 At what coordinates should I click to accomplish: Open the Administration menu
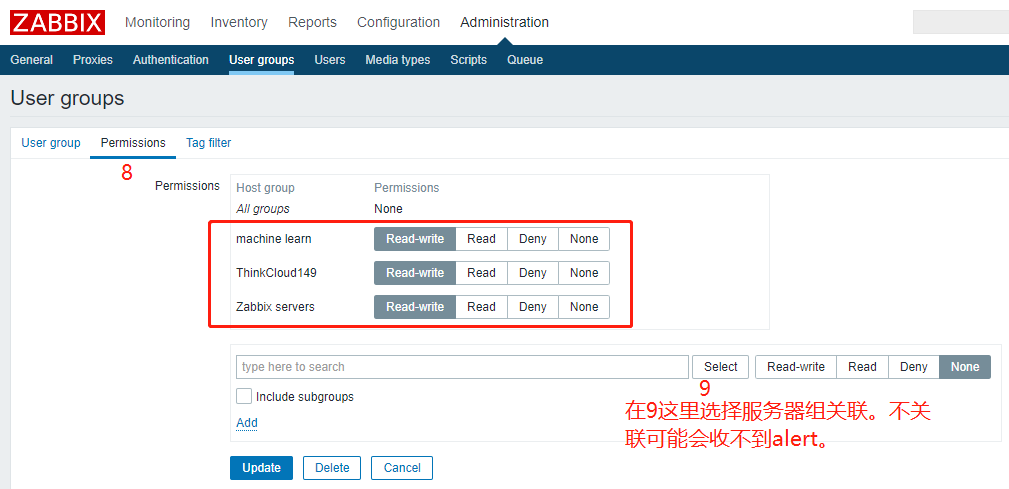tap(504, 23)
